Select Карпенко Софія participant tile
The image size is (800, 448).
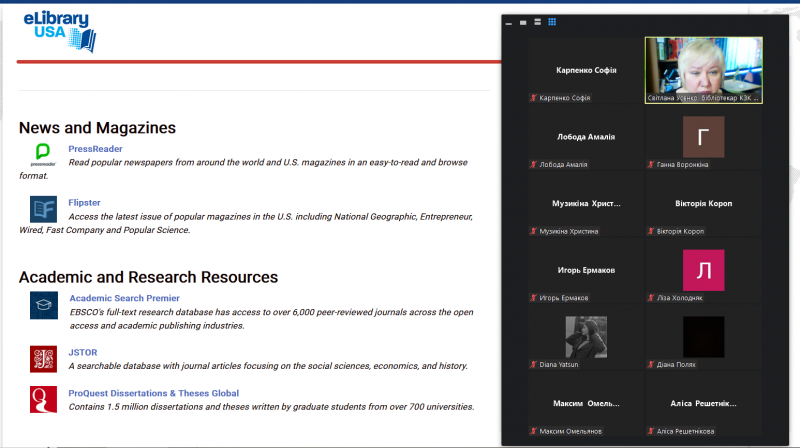586,70
